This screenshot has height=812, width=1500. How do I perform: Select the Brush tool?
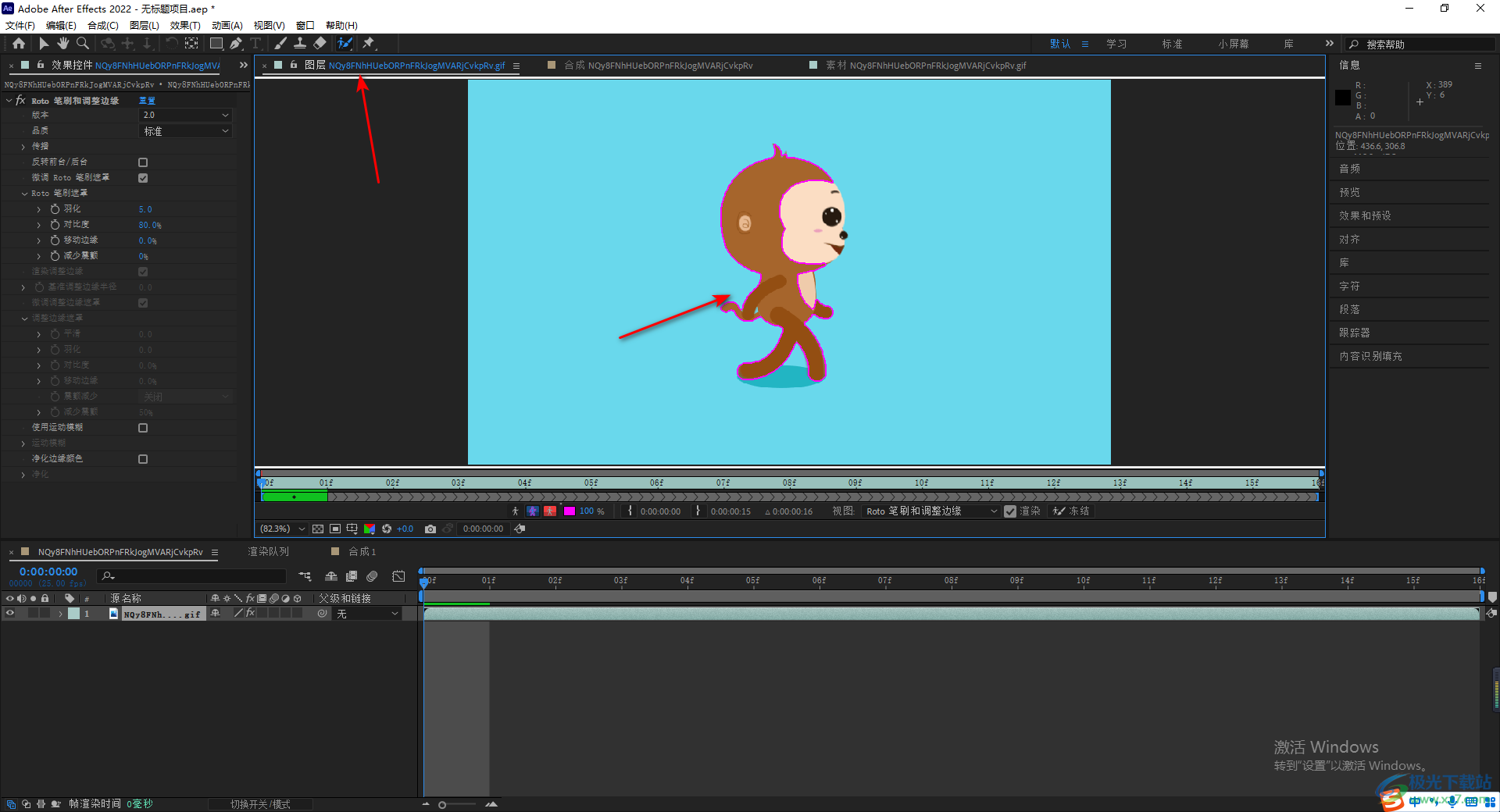pyautogui.click(x=280, y=44)
